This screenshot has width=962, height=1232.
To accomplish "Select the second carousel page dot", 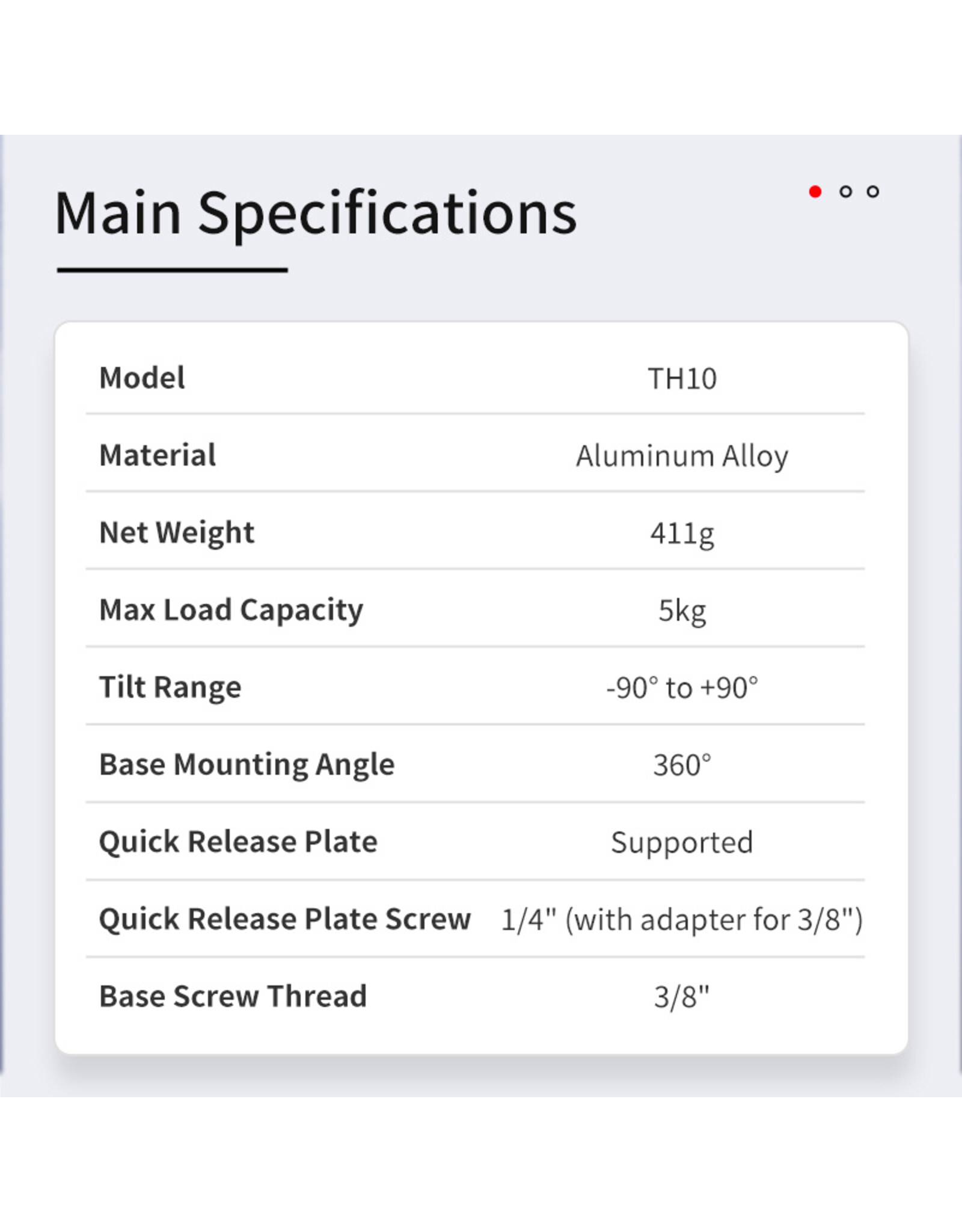I will click(x=845, y=192).
